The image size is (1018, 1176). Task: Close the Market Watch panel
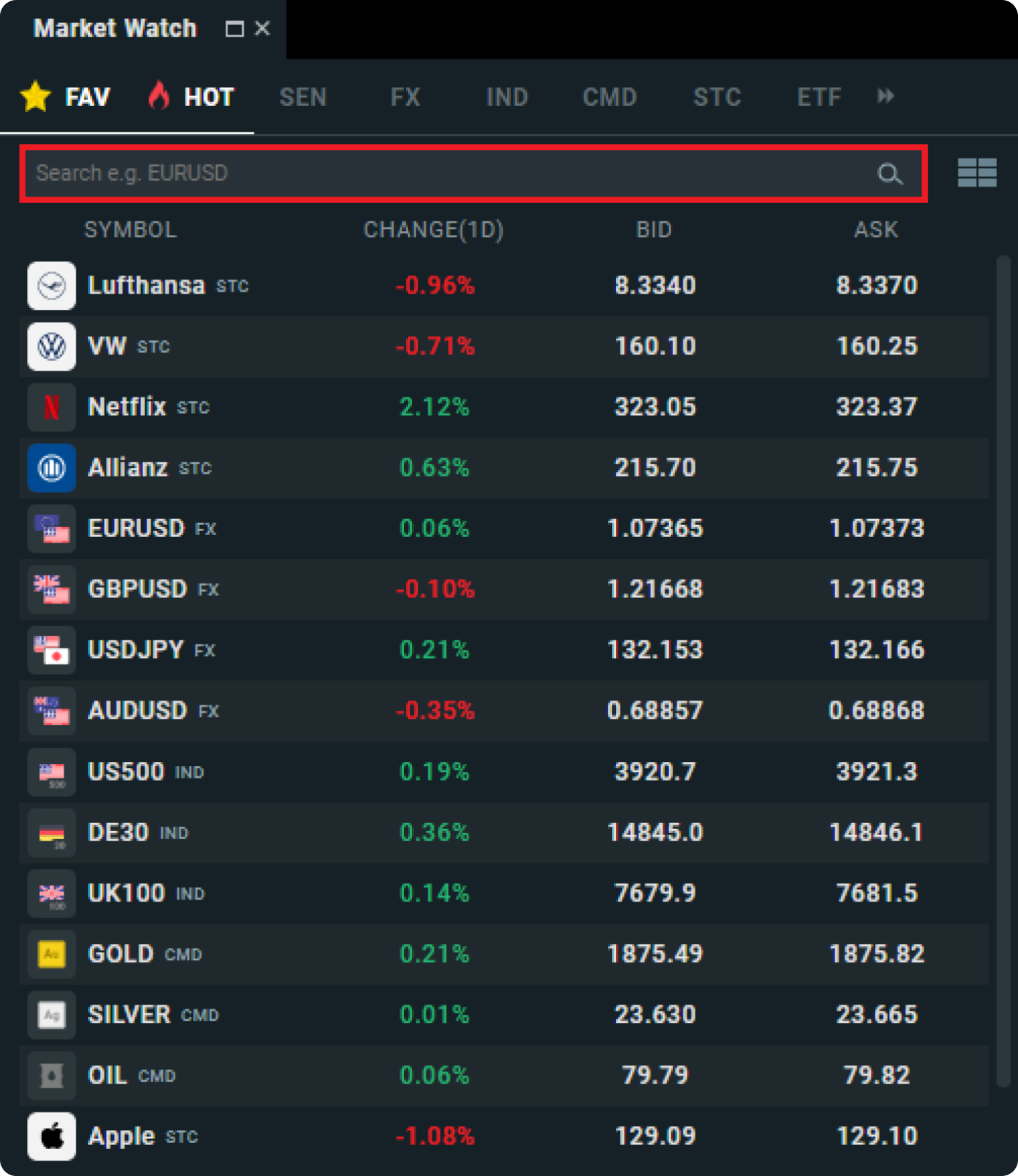262,29
